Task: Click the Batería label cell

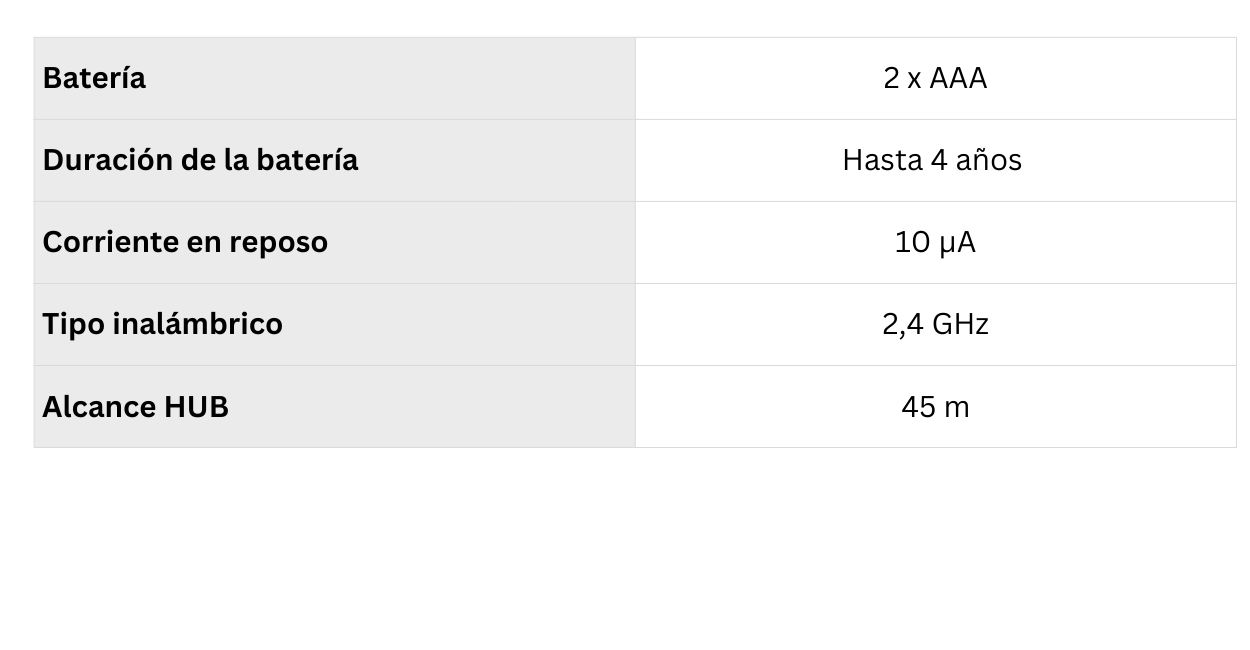Action: [94, 78]
